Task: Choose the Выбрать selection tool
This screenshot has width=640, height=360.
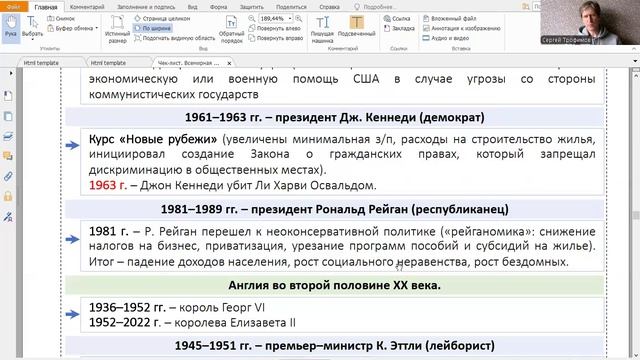Action: tap(32, 27)
